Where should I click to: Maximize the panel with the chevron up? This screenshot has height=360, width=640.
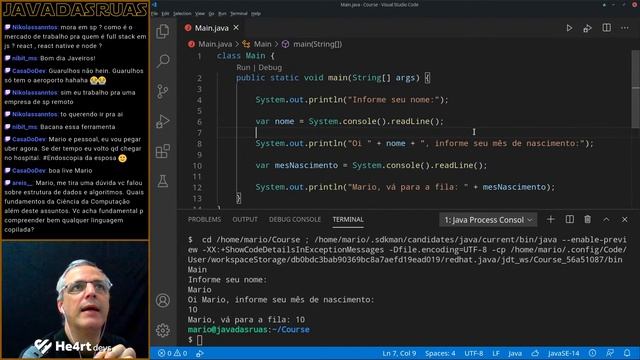coord(606,220)
